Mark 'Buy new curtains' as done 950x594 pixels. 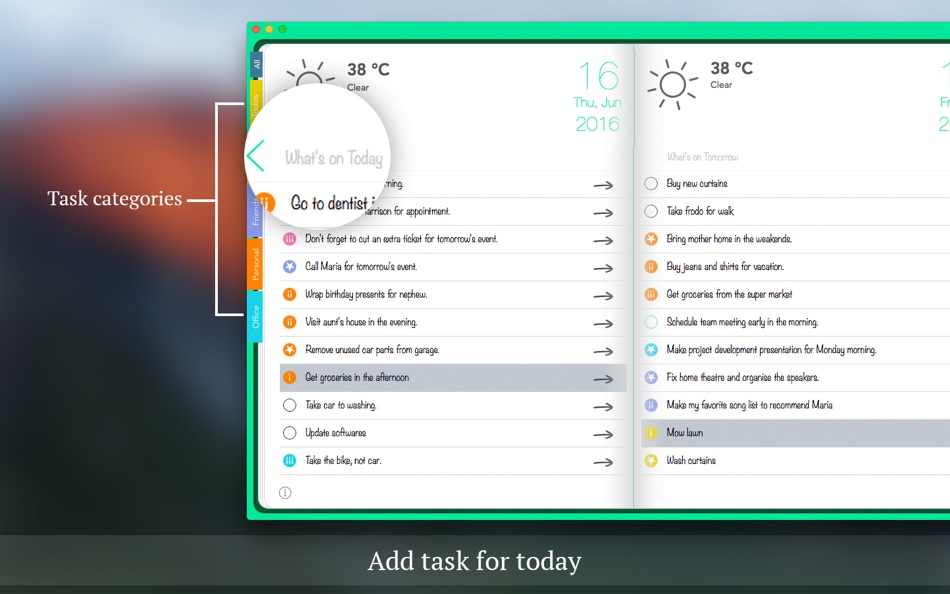[651, 183]
